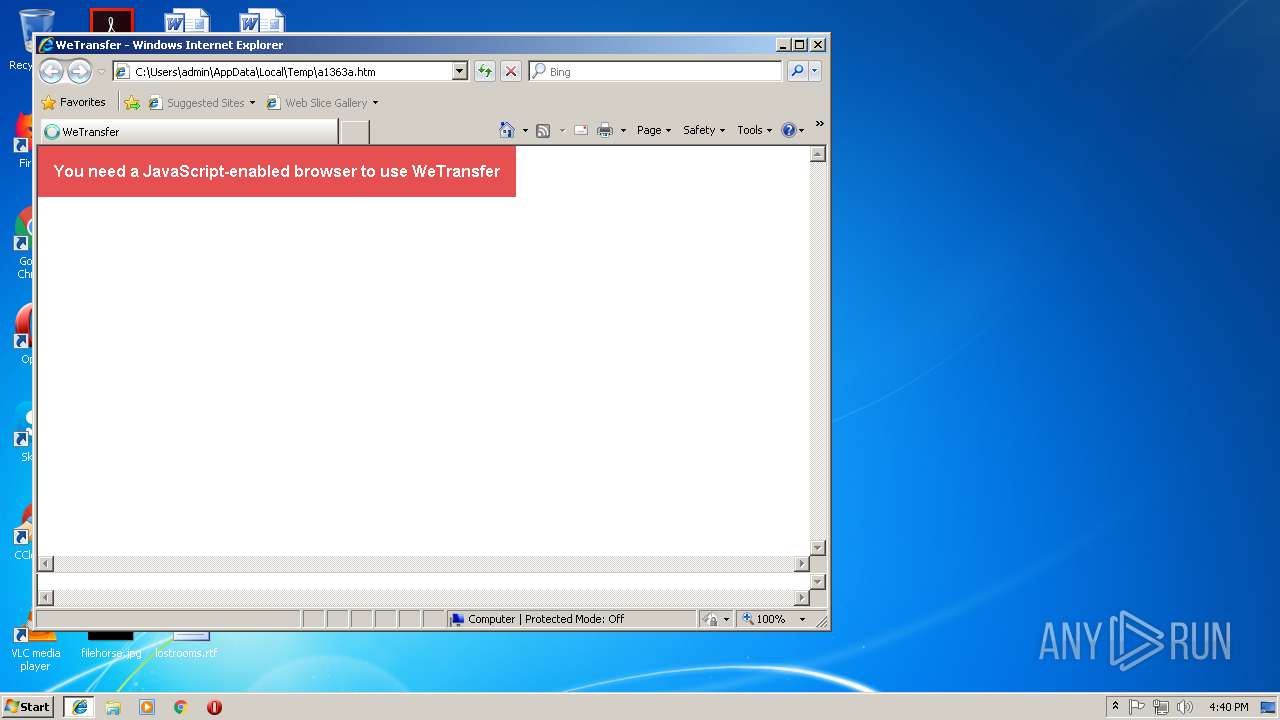The height and width of the screenshot is (720, 1280).
Task: Select the filehorse.jpg desktop file
Action: pos(111,645)
